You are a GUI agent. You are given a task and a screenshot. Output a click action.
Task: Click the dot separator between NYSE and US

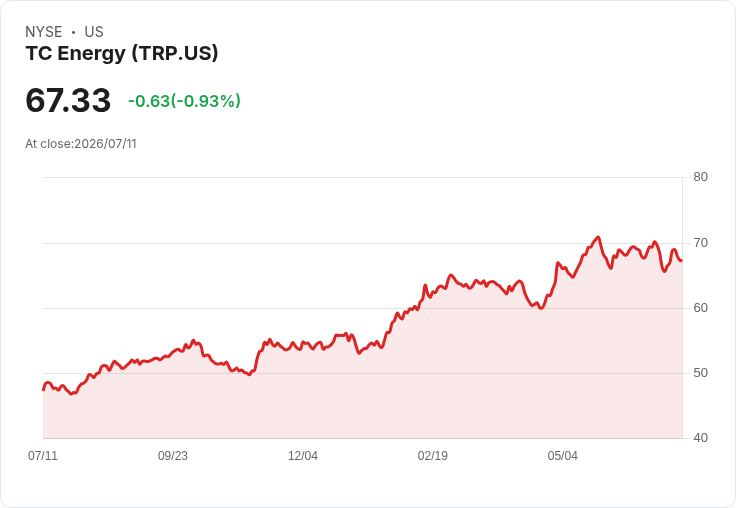pyautogui.click(x=73, y=32)
